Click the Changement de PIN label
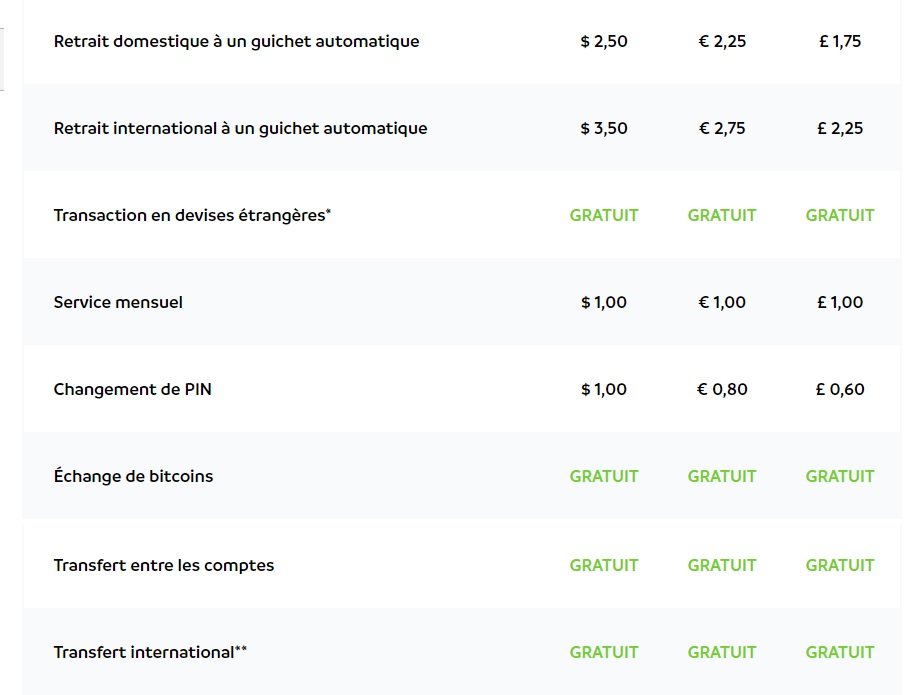The image size is (904, 695). (x=133, y=389)
